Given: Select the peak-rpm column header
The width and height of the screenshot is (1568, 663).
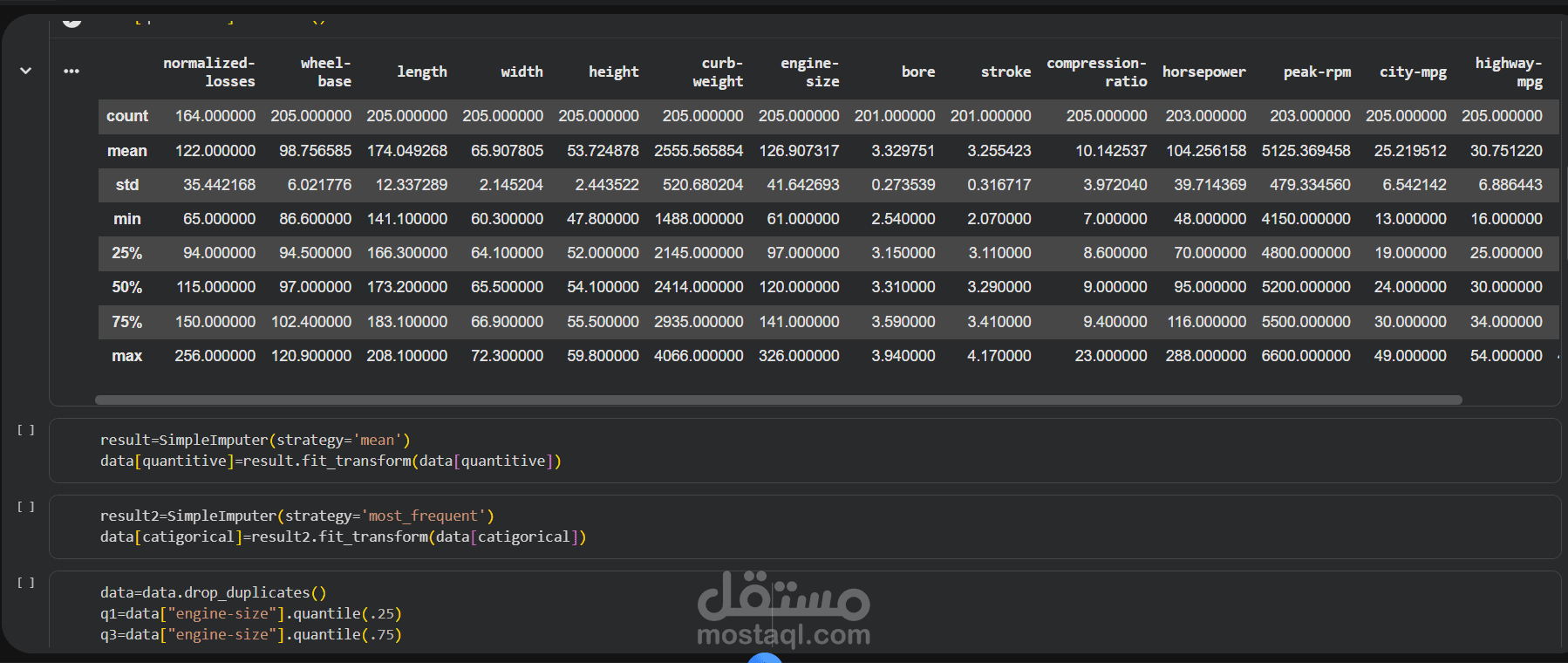Looking at the screenshot, I should [x=1317, y=72].
